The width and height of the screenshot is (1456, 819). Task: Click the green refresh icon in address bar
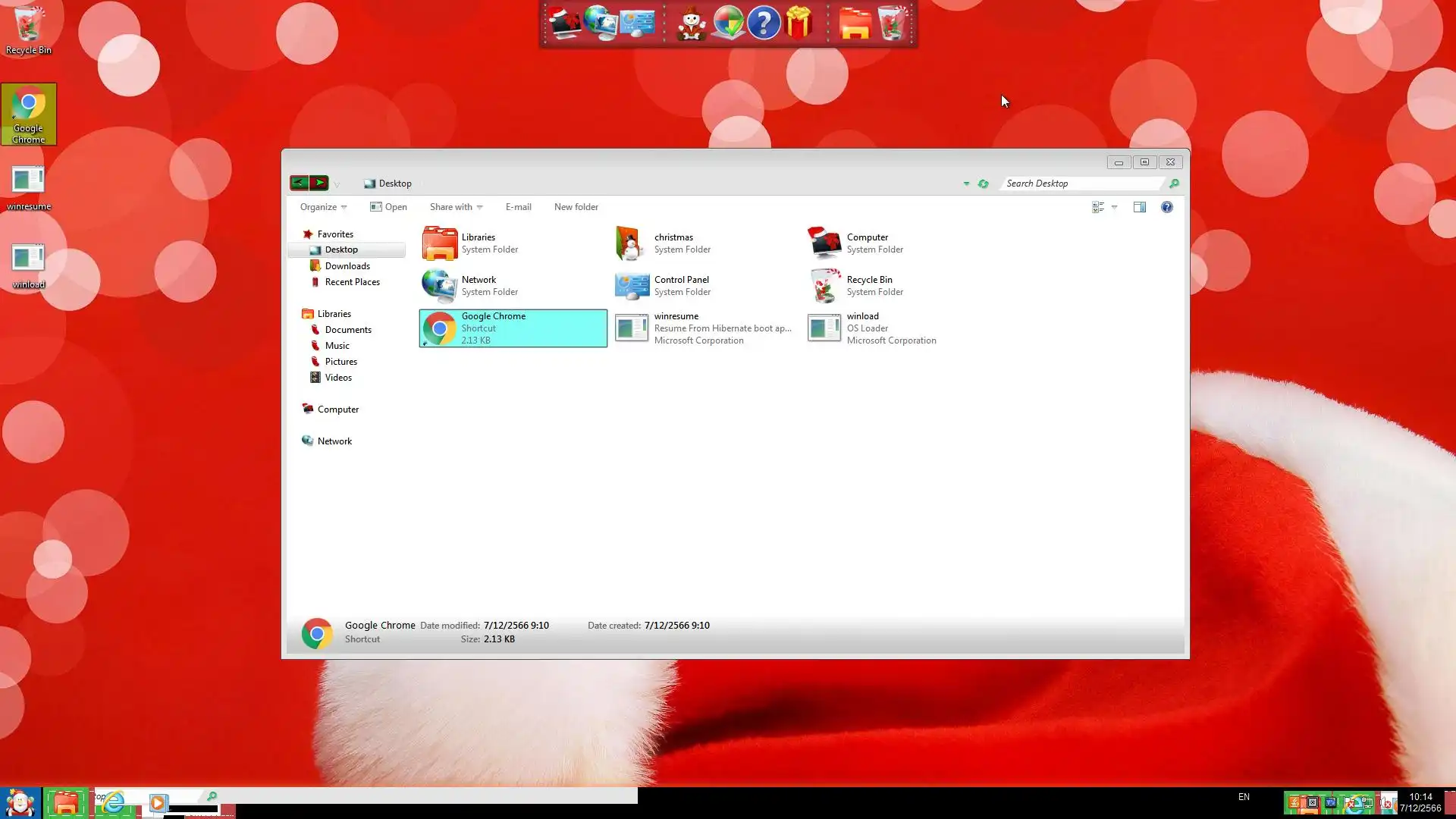click(984, 184)
